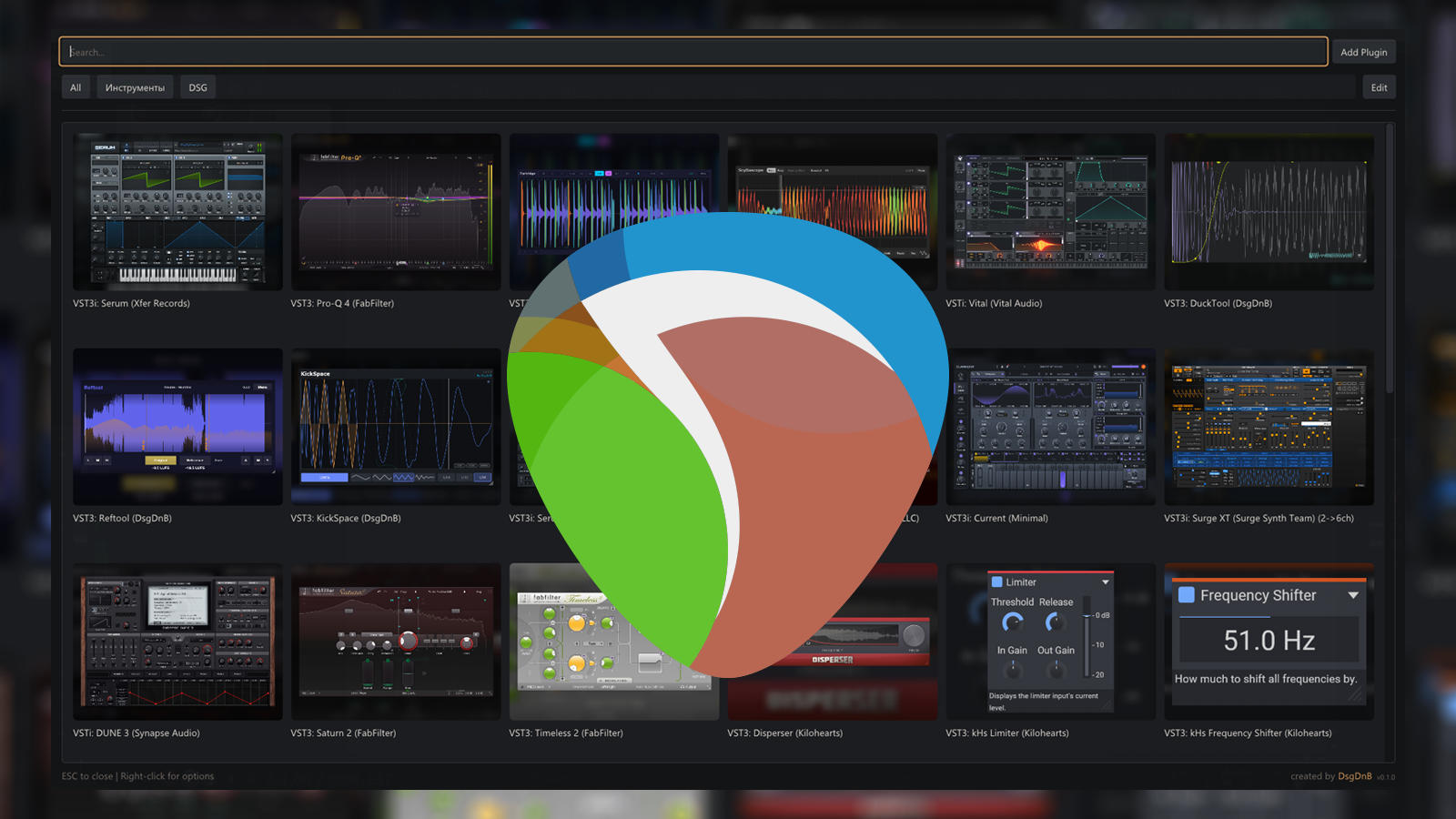The width and height of the screenshot is (1456, 819).
Task: Click the 'ESC to close | Right-click for options' hint
Action: [137, 776]
